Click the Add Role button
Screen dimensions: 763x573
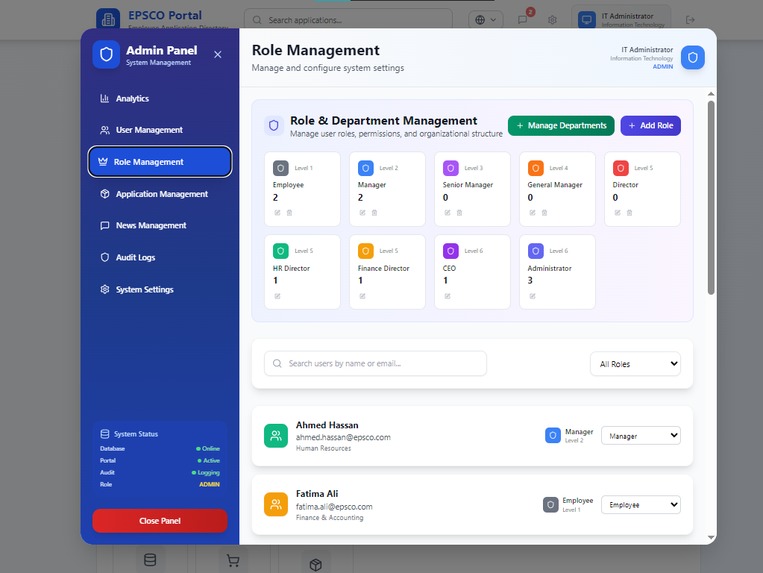click(x=651, y=125)
